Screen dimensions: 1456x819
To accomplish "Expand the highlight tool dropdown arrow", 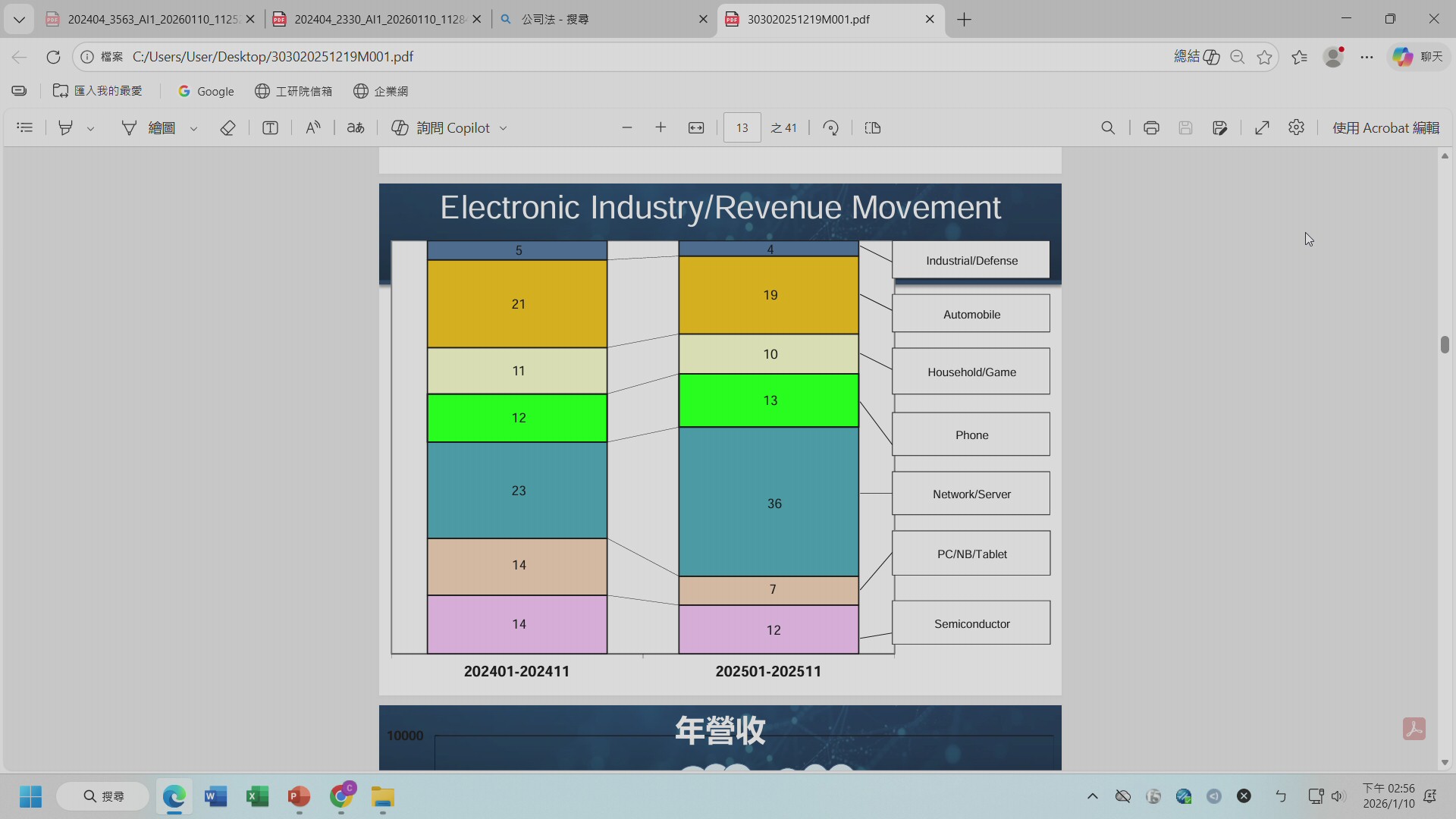I will pos(91,129).
